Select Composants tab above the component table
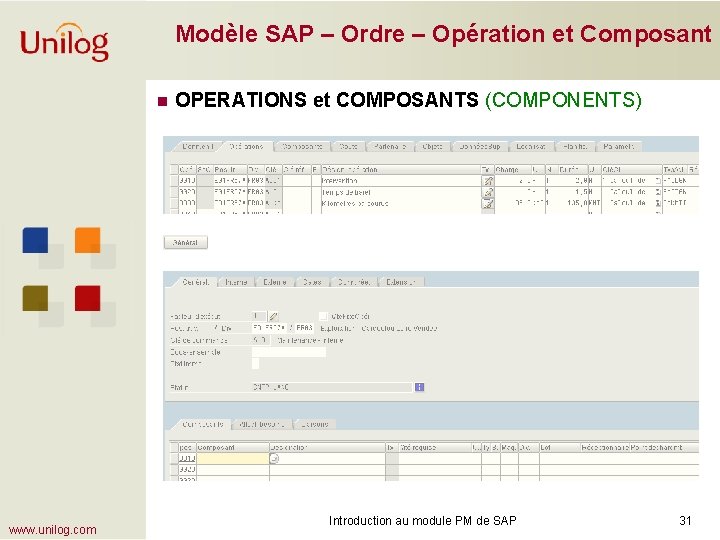720x540 pixels. coord(203,424)
